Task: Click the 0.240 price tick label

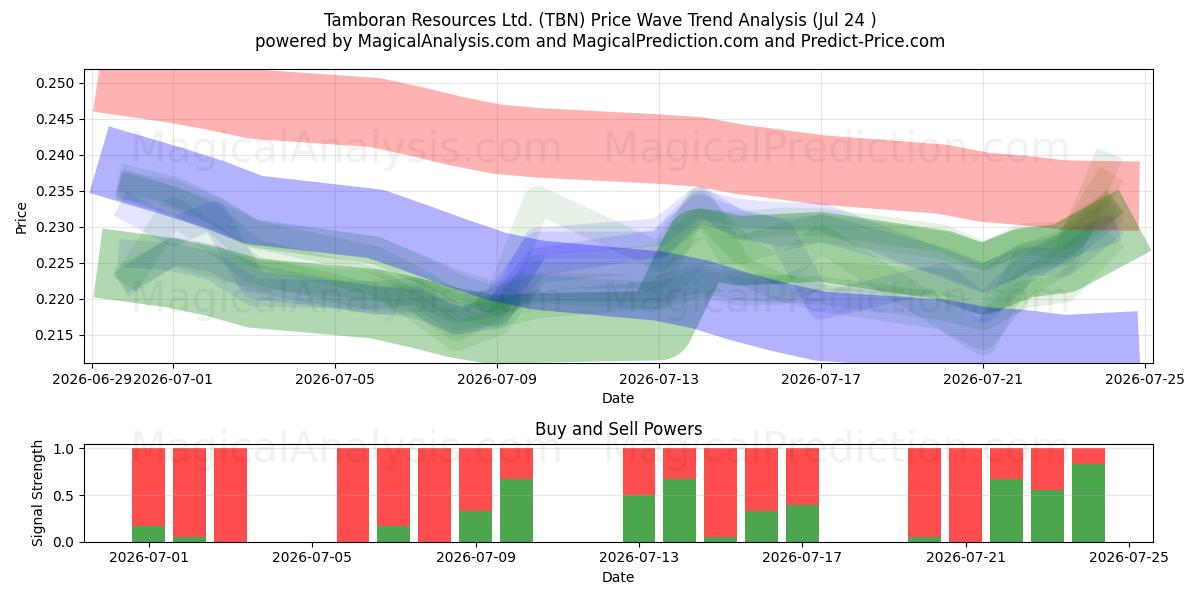Action: click(57, 155)
